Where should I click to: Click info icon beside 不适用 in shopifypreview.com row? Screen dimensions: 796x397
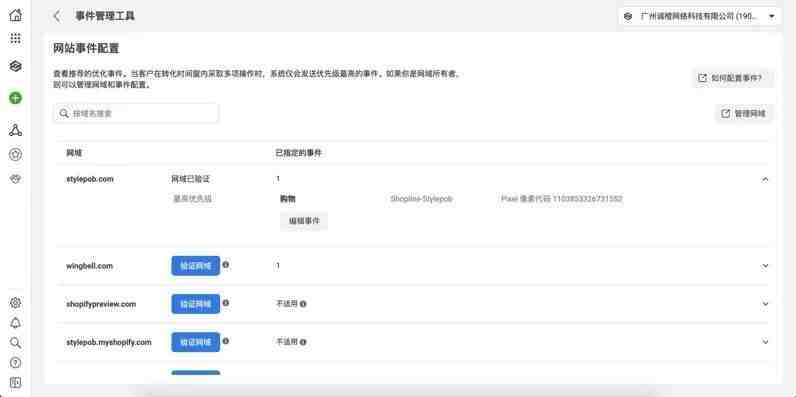(303, 304)
